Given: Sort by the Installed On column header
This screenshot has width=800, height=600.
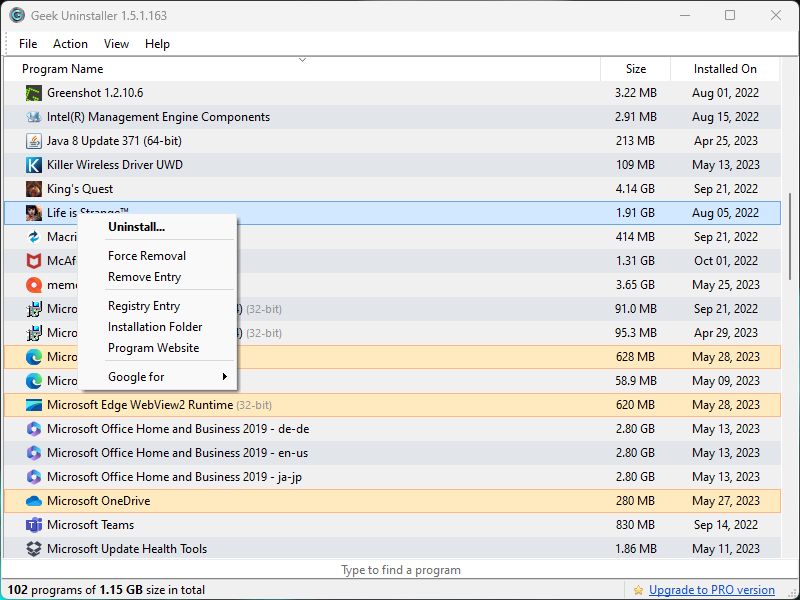Looking at the screenshot, I should (725, 69).
